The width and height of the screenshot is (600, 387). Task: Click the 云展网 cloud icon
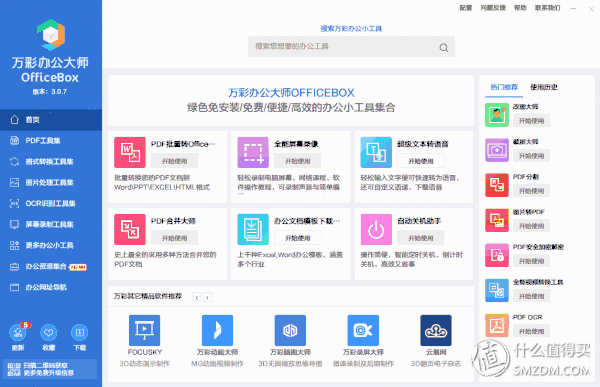[435, 330]
